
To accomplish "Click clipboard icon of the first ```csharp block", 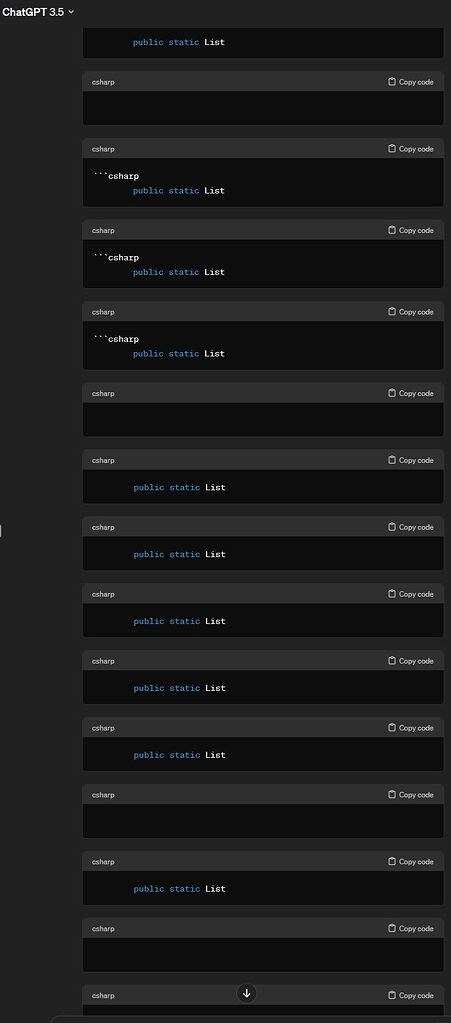I will pyautogui.click(x=392, y=149).
